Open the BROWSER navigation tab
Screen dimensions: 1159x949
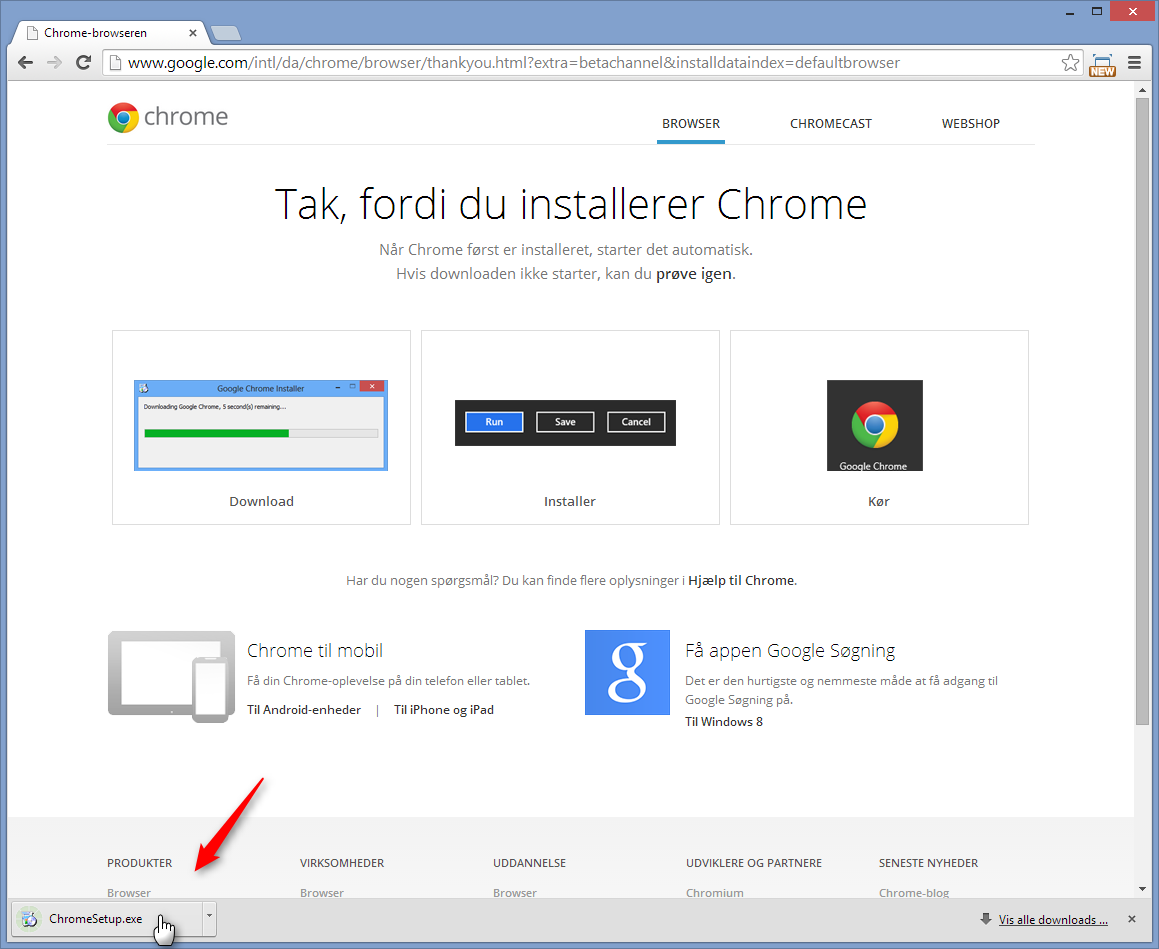pos(691,124)
